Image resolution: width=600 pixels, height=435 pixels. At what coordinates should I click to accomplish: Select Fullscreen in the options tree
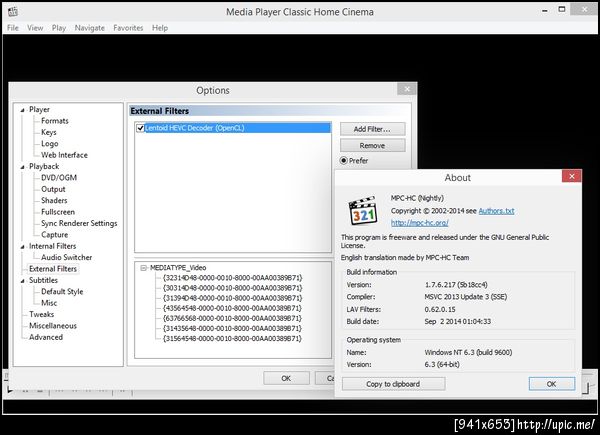58,212
